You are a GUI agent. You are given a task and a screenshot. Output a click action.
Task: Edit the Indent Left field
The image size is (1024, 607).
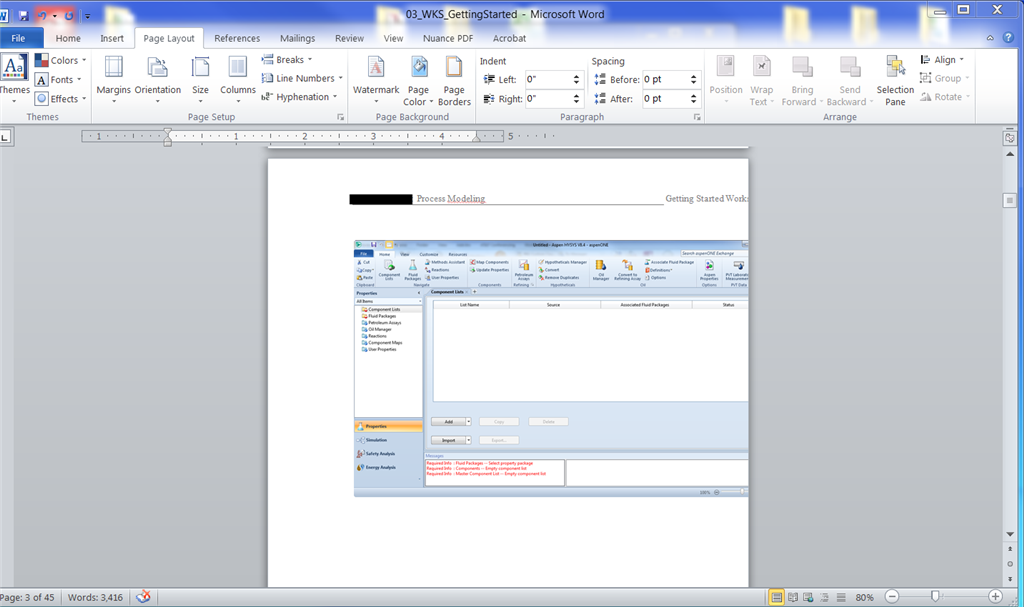(547, 79)
